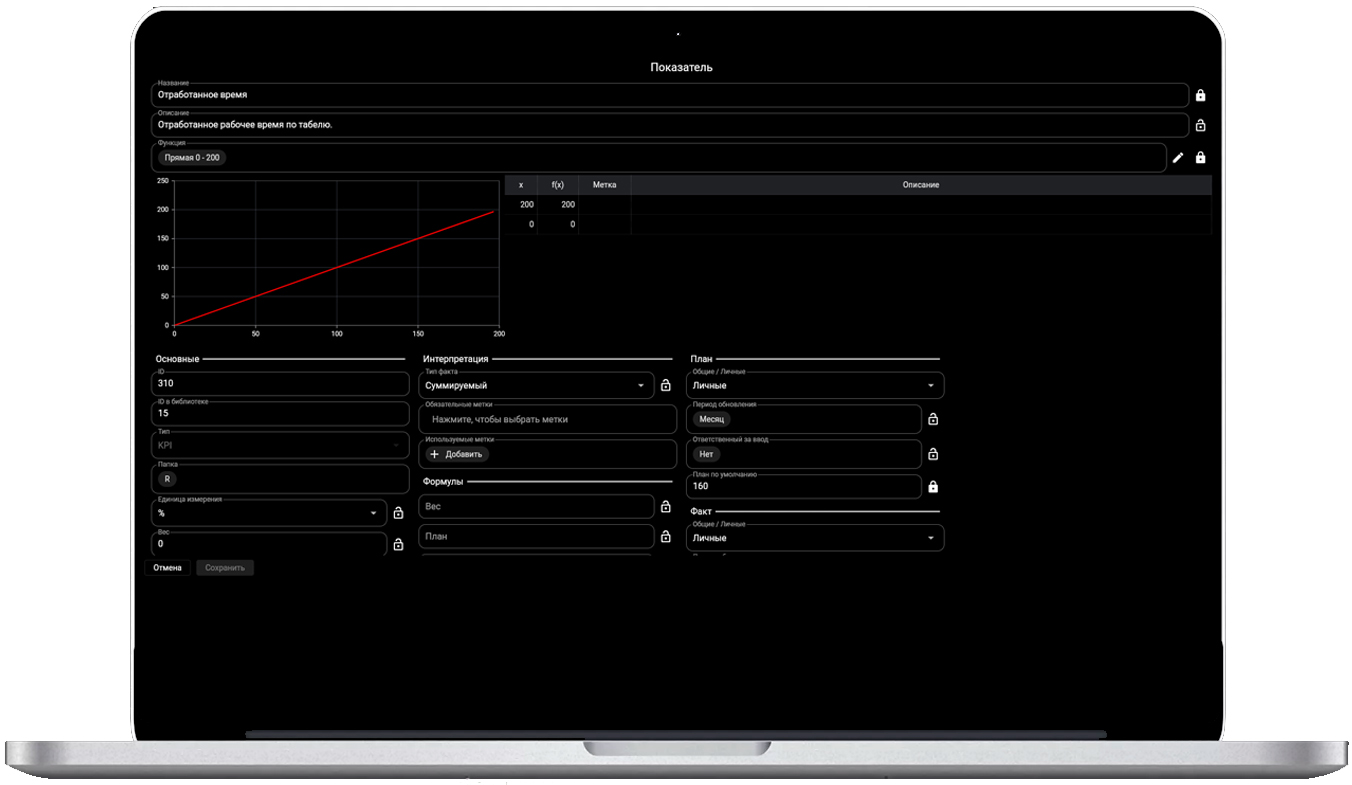
Task: Click lock icon beside Период обновления
Action: (933, 420)
